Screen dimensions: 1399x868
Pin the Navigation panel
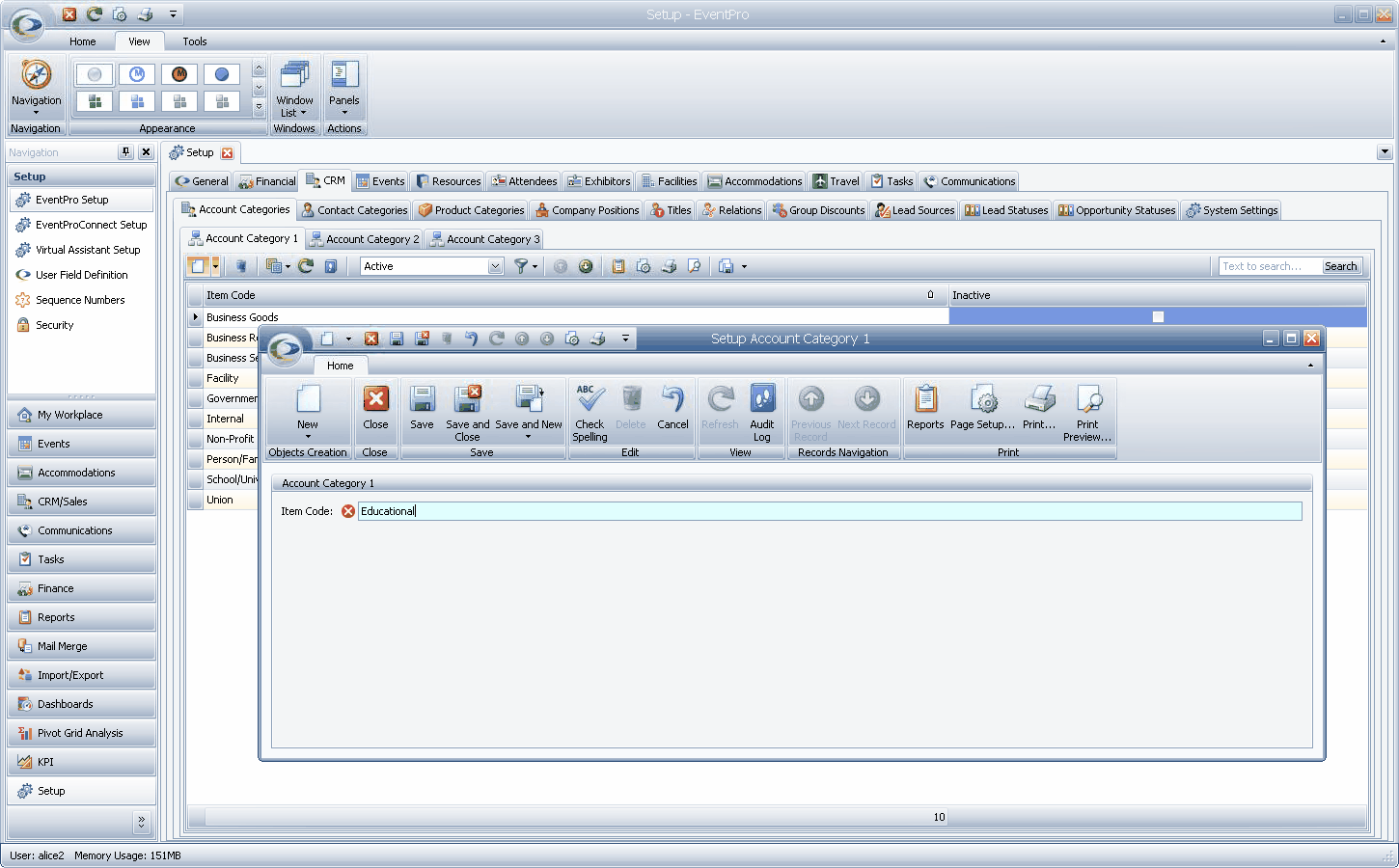tap(125, 152)
